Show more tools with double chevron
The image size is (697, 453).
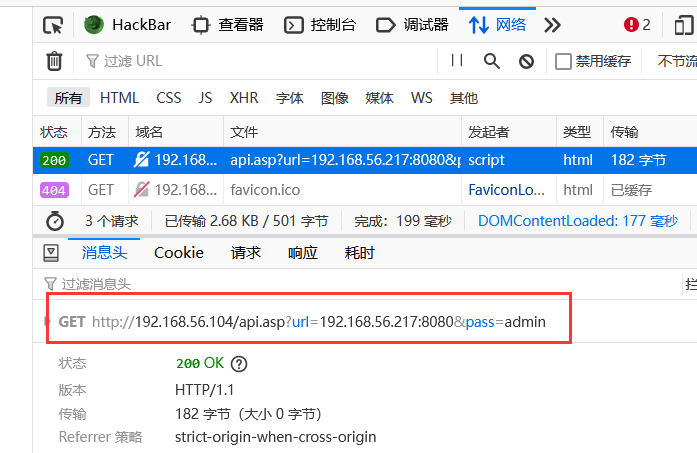pyautogui.click(x=552, y=25)
